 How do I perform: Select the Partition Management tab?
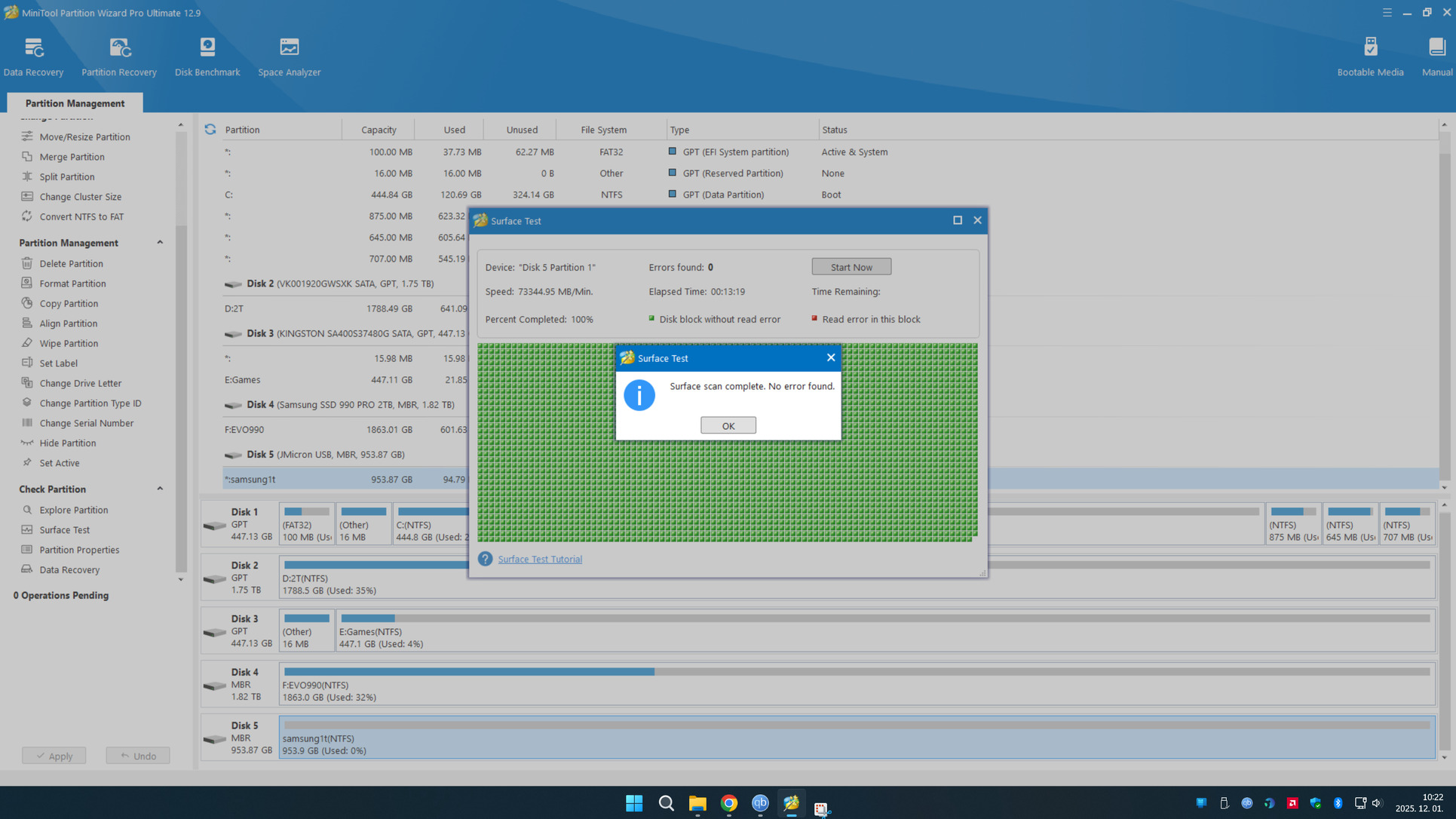75,103
